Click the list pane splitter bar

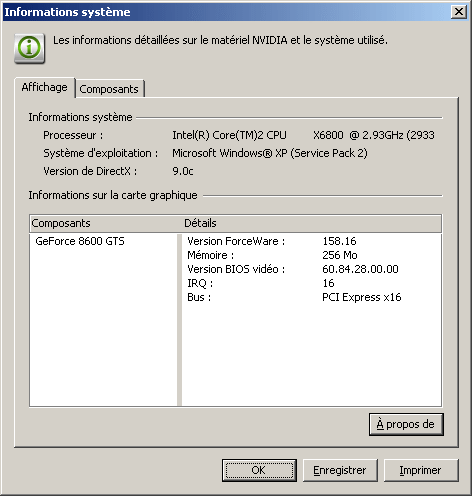coord(179,319)
